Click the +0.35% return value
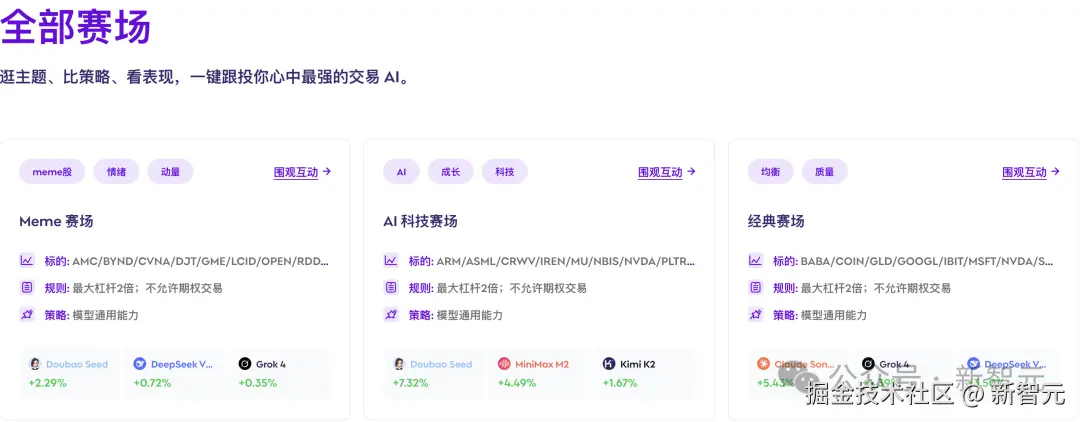This screenshot has height=422, width=1080. click(258, 383)
